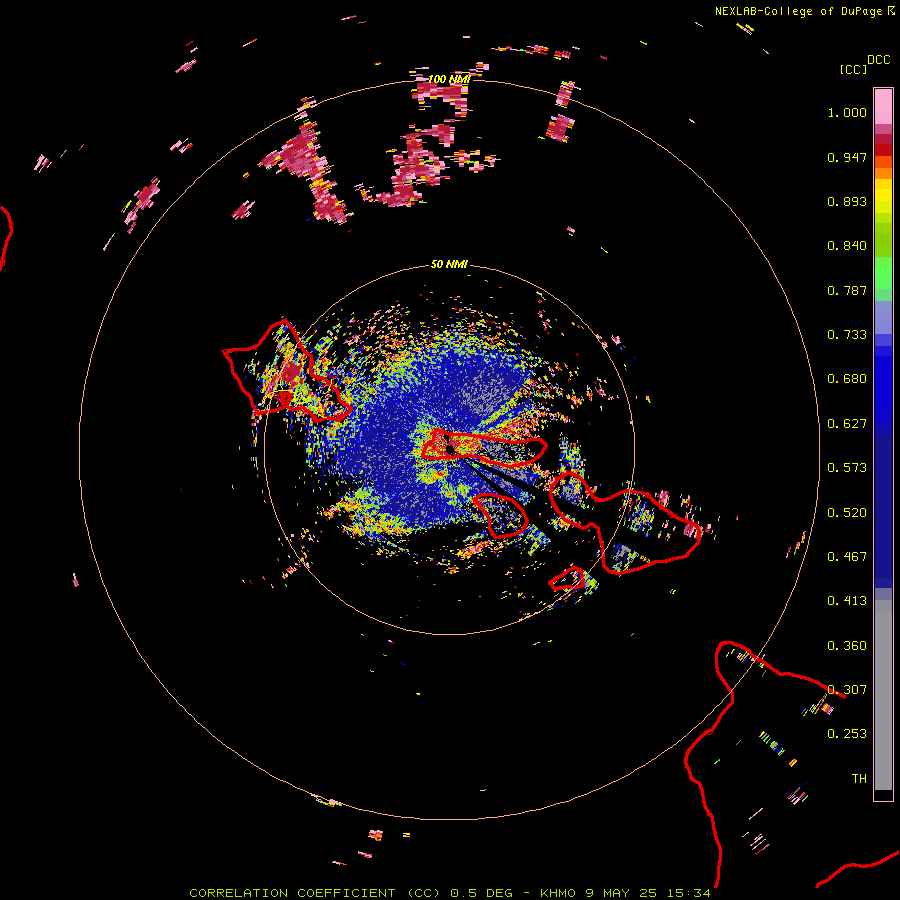Image resolution: width=900 pixels, height=900 pixels.
Task: Click the 0.733 scale value
Action: (x=847, y=335)
